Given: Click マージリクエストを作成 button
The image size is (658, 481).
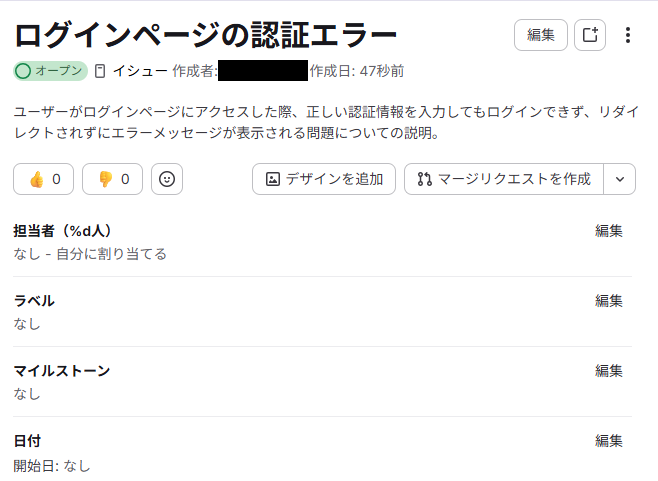Looking at the screenshot, I should (x=504, y=179).
